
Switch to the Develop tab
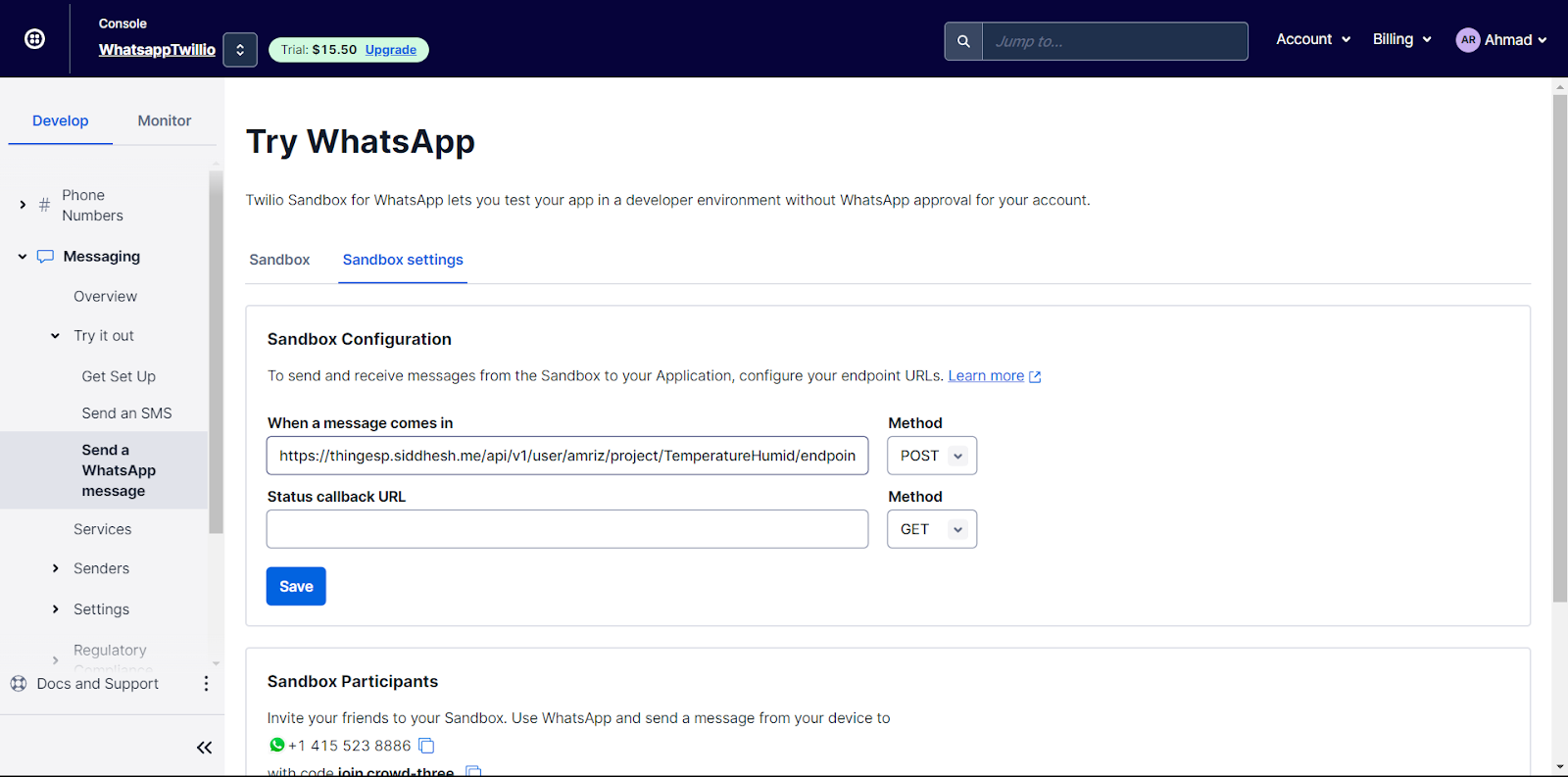pos(61,121)
